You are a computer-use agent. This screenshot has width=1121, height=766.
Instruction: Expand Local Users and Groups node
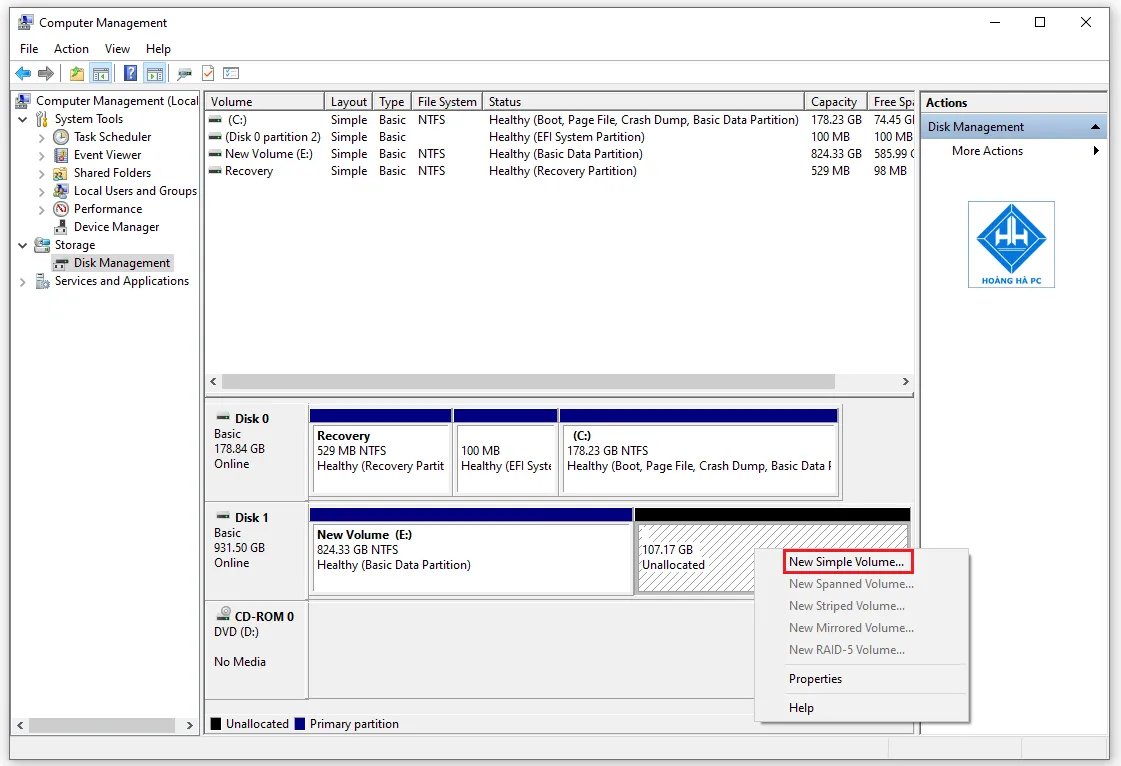click(41, 192)
